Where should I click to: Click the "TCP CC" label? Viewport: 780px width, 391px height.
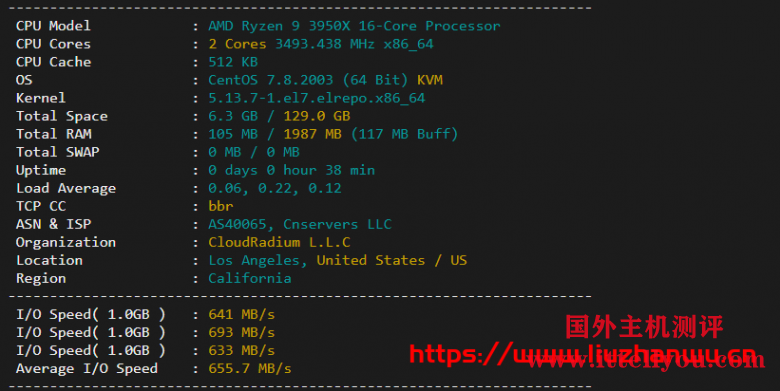41,206
